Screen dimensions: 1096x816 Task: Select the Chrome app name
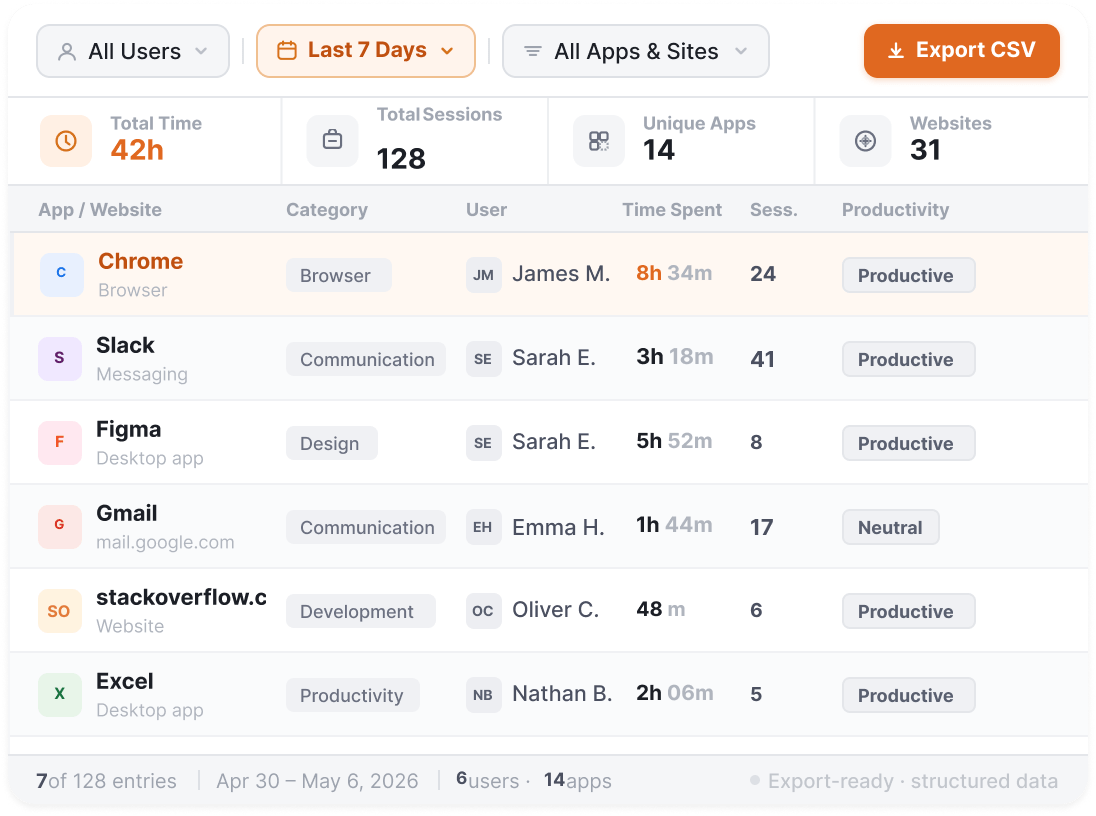140,261
